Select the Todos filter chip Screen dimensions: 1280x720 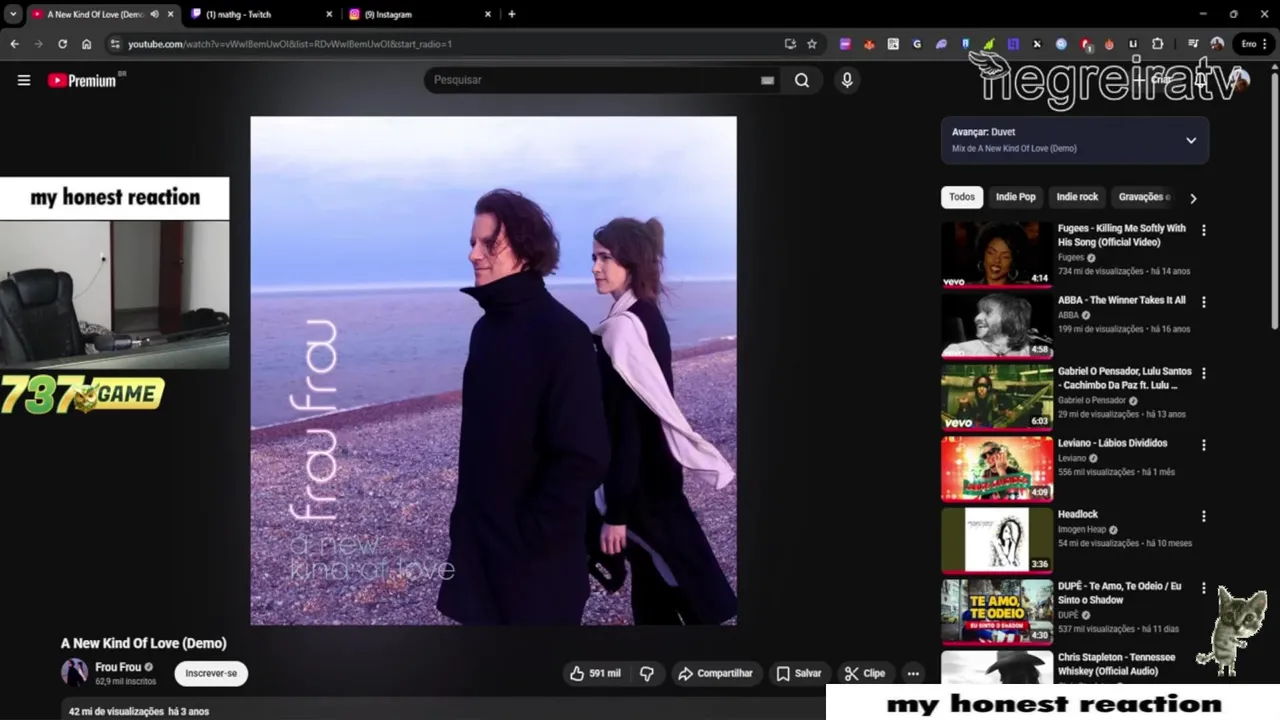coord(962,197)
